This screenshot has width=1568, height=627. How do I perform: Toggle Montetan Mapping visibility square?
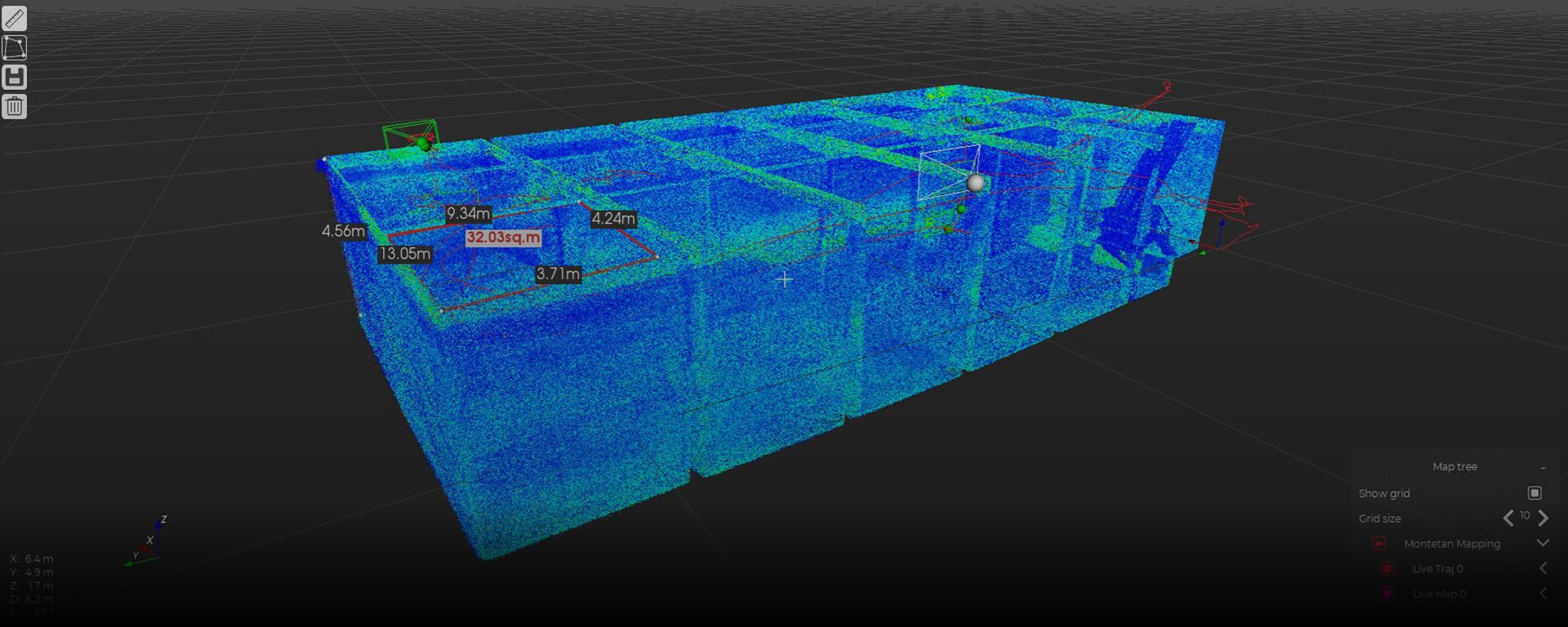(1379, 544)
